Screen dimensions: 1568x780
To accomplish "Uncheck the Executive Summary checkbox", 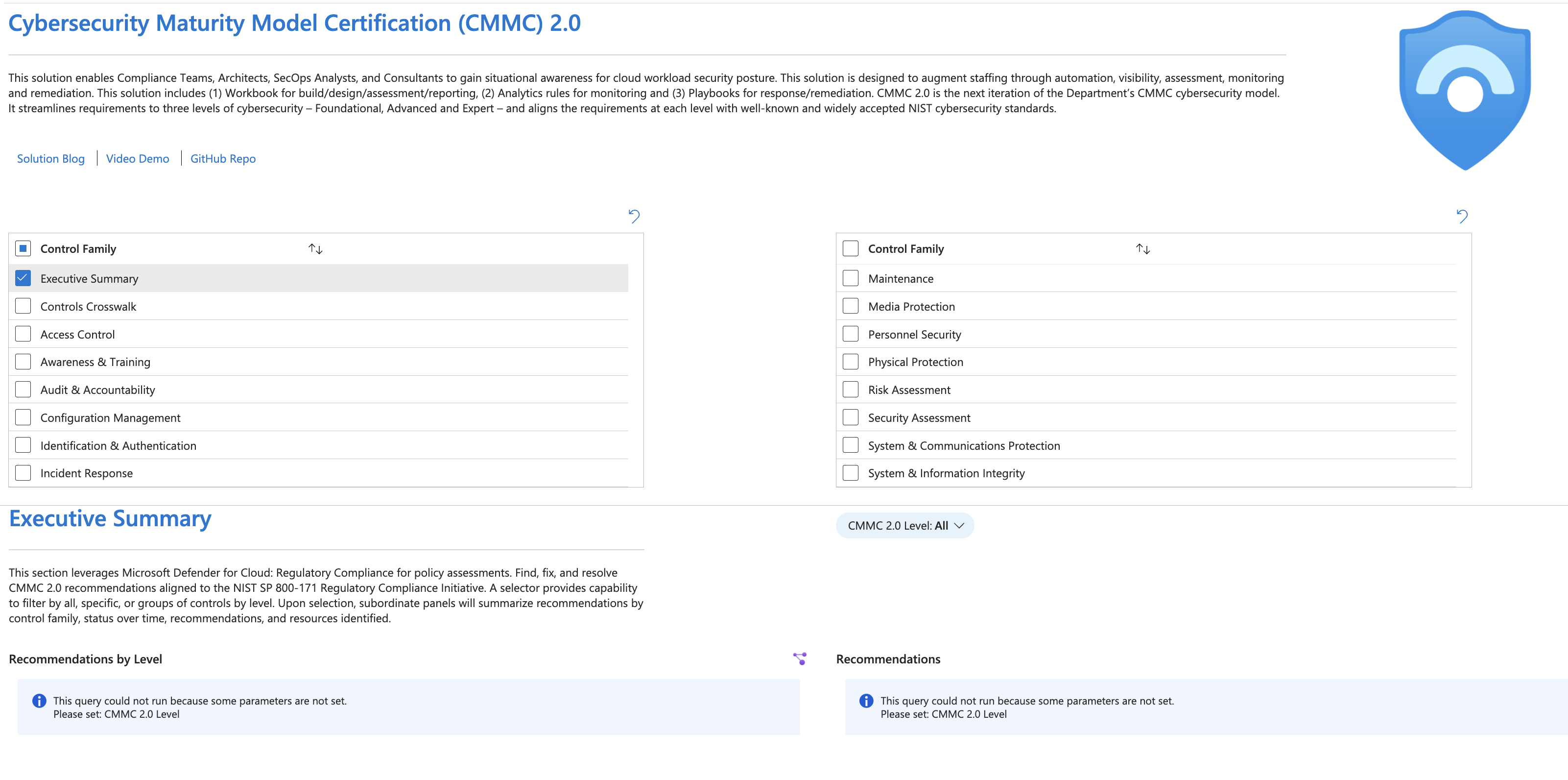I will pyautogui.click(x=23, y=278).
